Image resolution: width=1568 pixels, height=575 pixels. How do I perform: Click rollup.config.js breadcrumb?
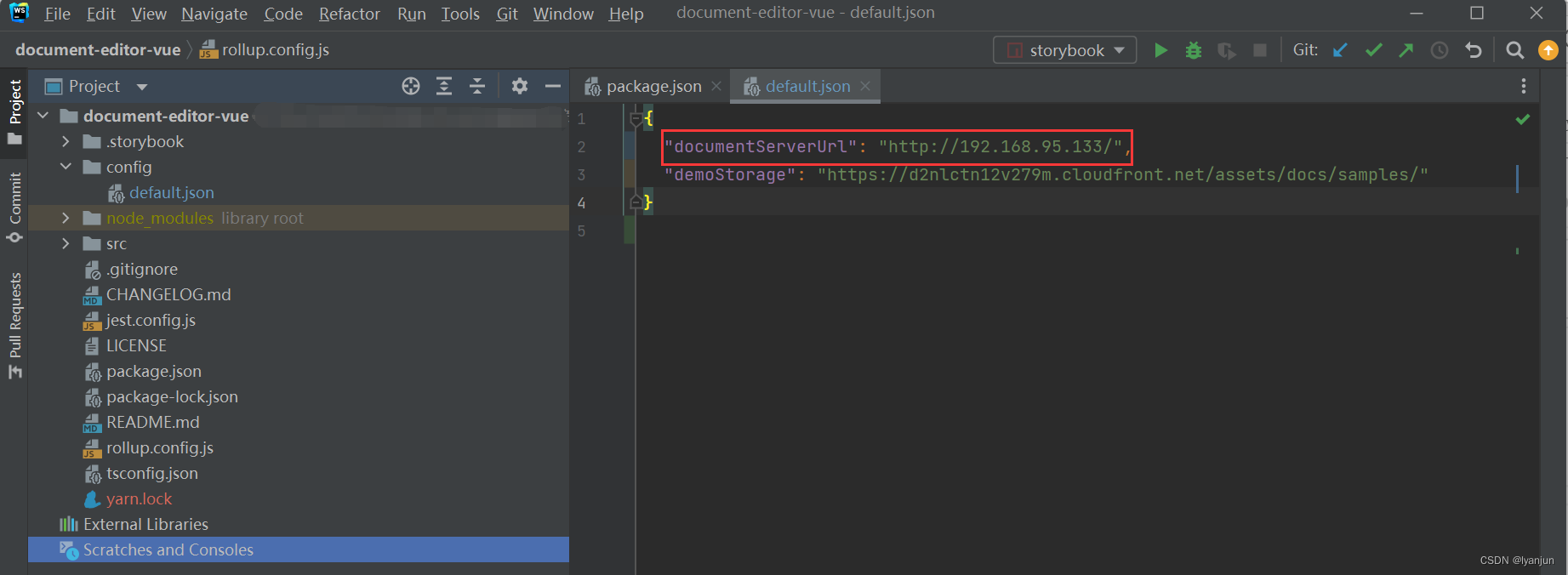pos(265,49)
